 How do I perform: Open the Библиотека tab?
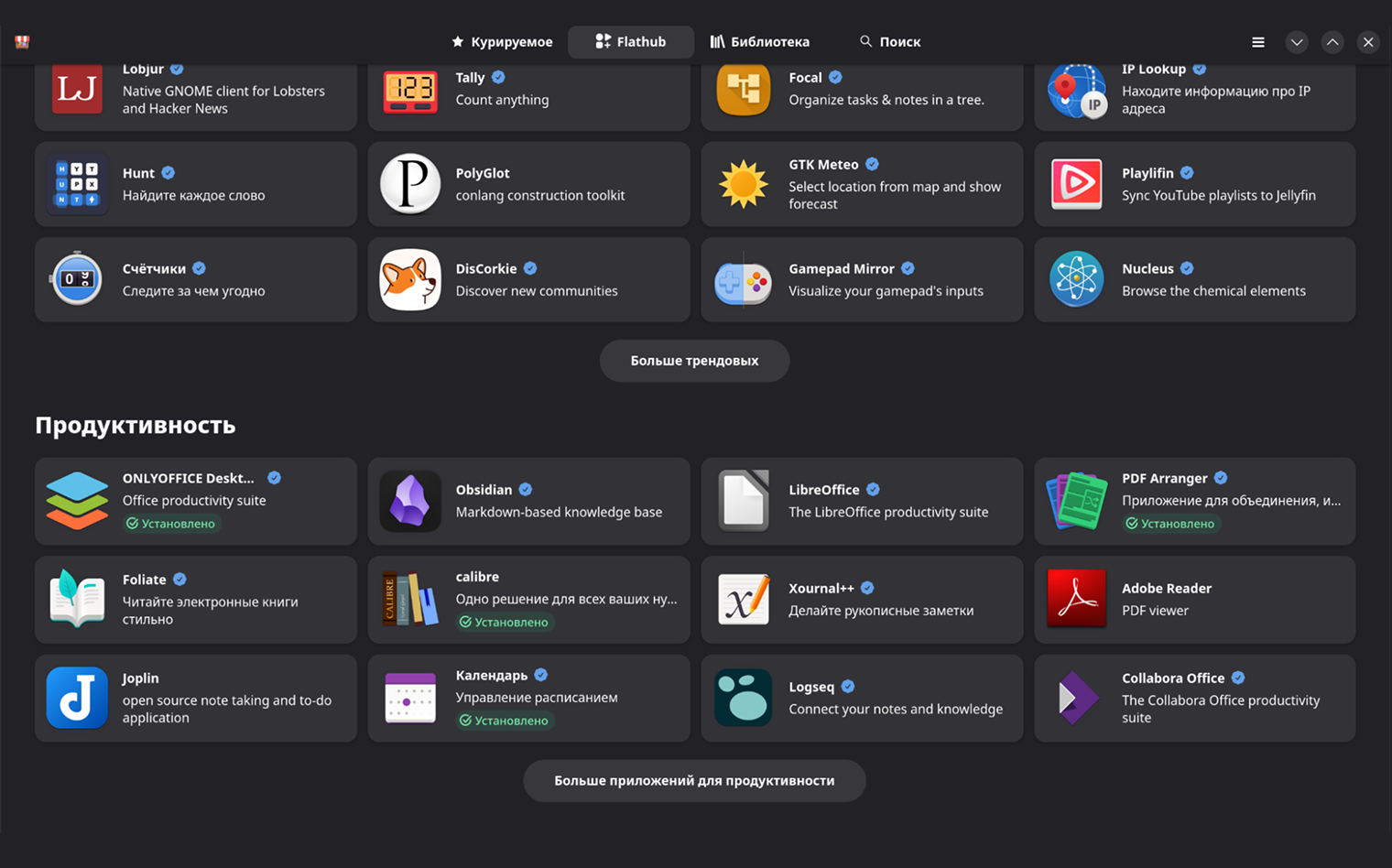(x=760, y=41)
